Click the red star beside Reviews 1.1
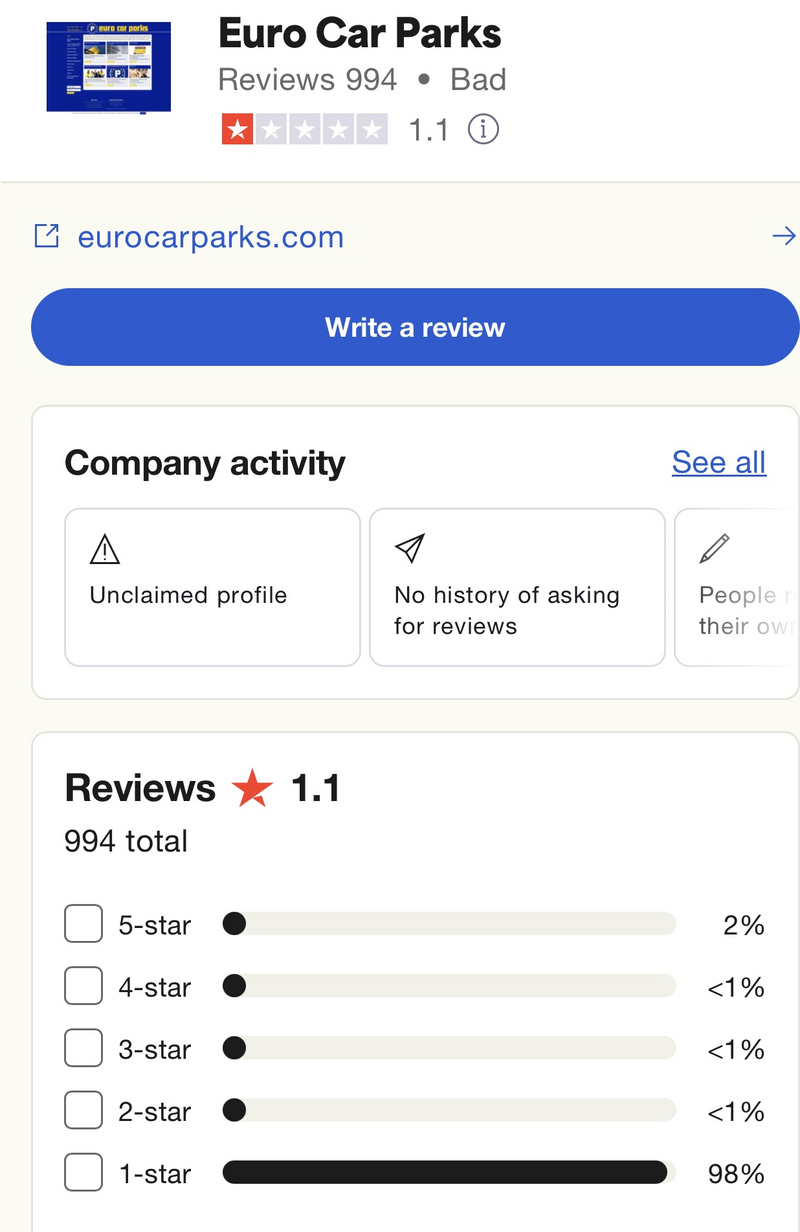800x1232 pixels. pyautogui.click(x=252, y=789)
